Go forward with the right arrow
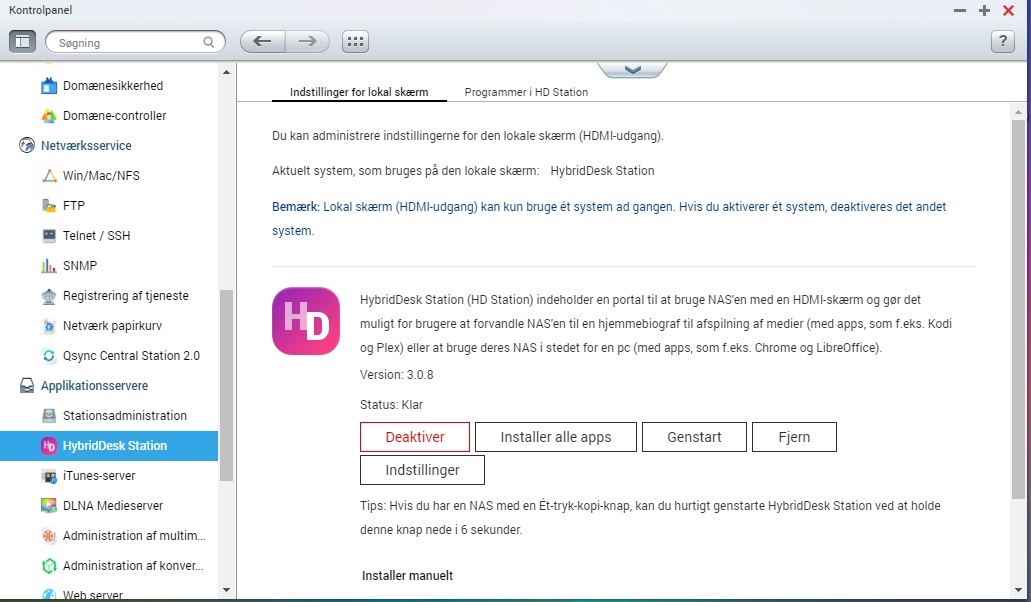The image size is (1031, 602). pos(308,41)
